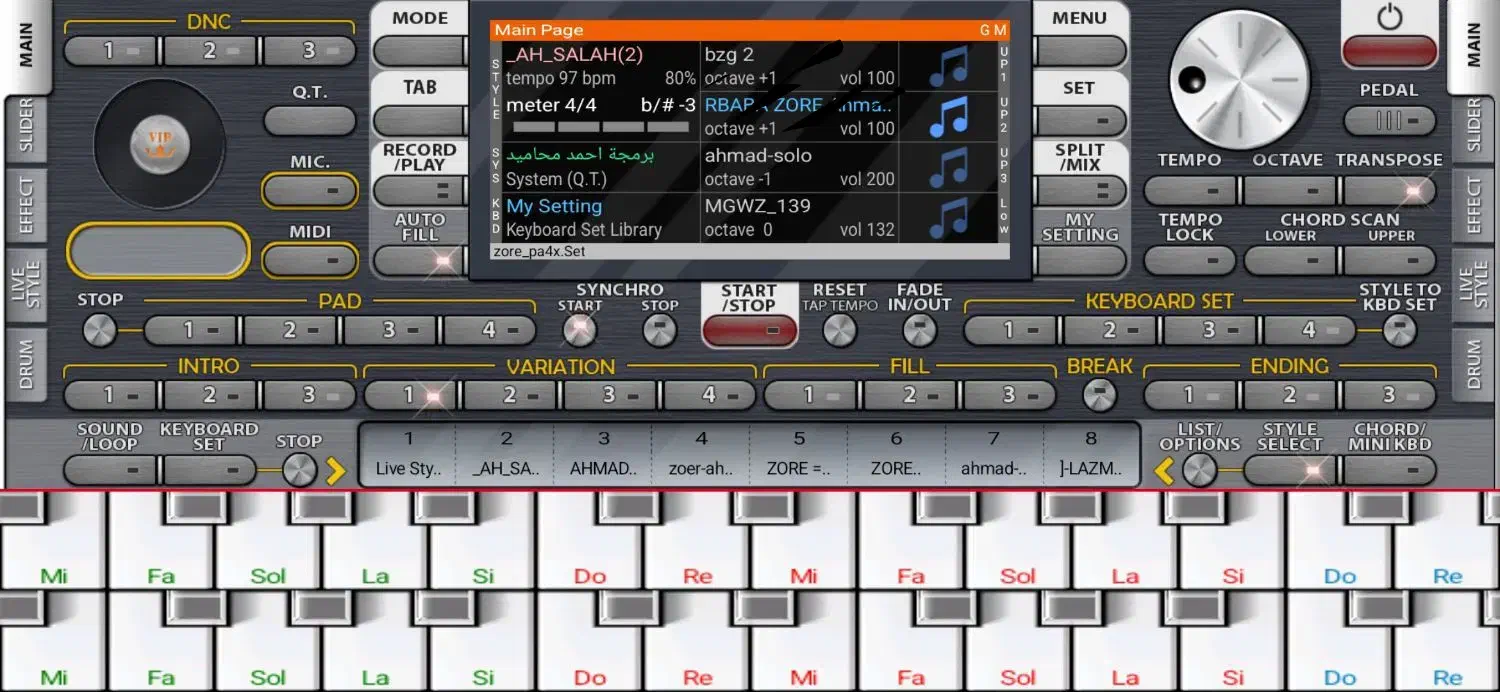Open the List/Options round button
The image size is (1500, 692).
click(x=1200, y=469)
